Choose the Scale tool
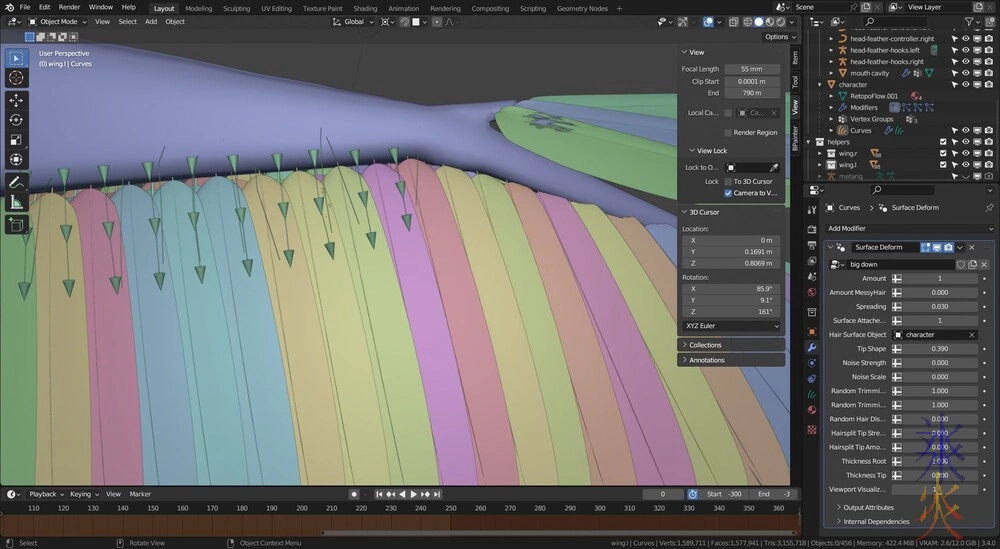The width and height of the screenshot is (1000, 549). point(16,140)
